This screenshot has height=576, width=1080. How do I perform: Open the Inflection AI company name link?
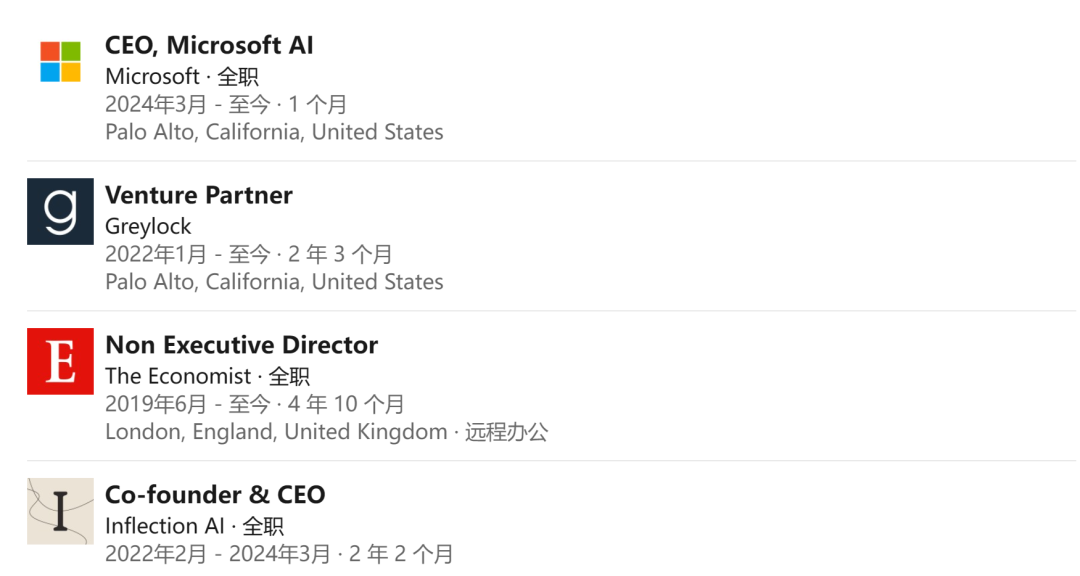coord(165,526)
